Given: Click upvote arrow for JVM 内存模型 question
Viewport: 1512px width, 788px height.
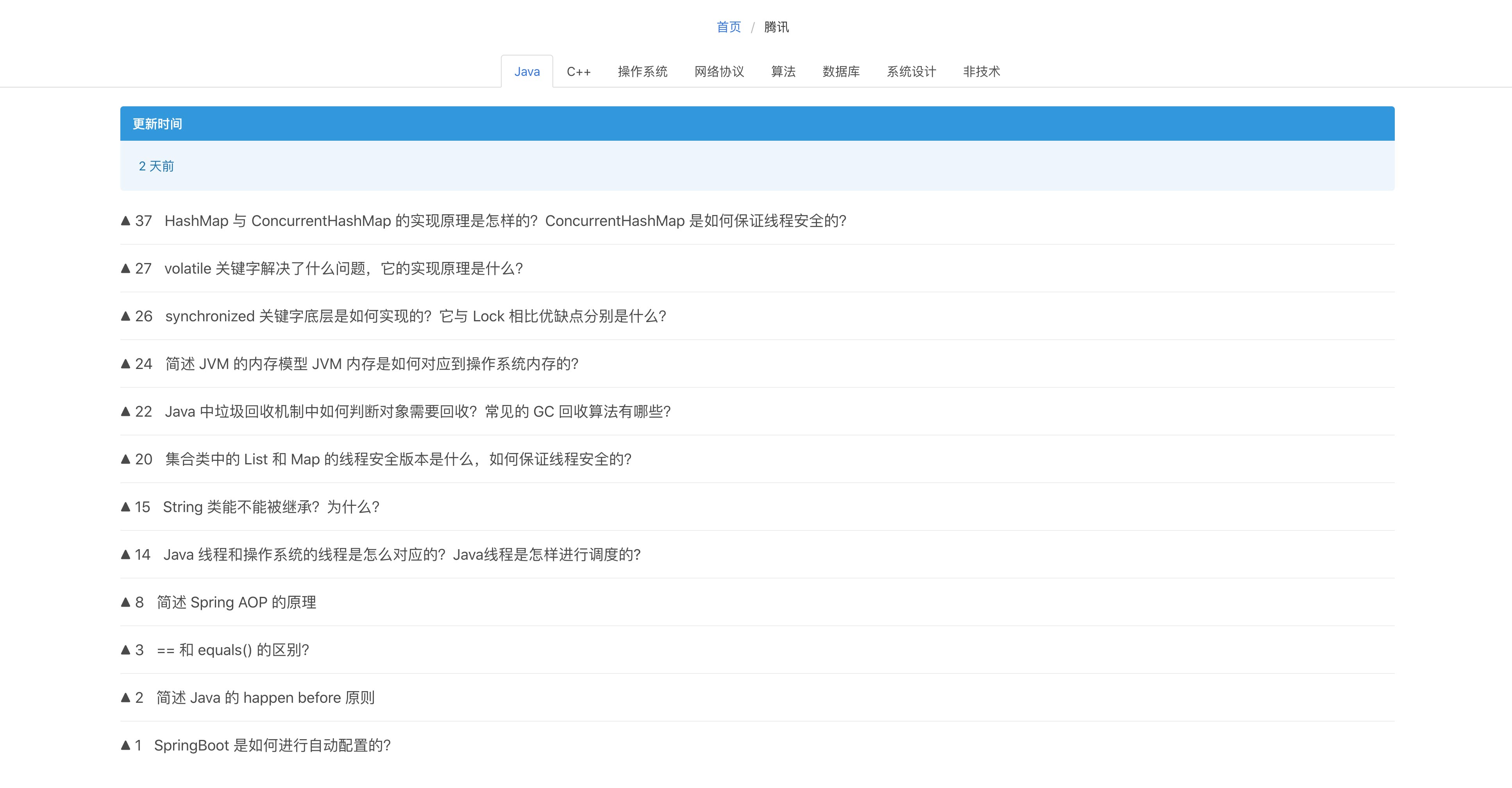Looking at the screenshot, I should [125, 364].
